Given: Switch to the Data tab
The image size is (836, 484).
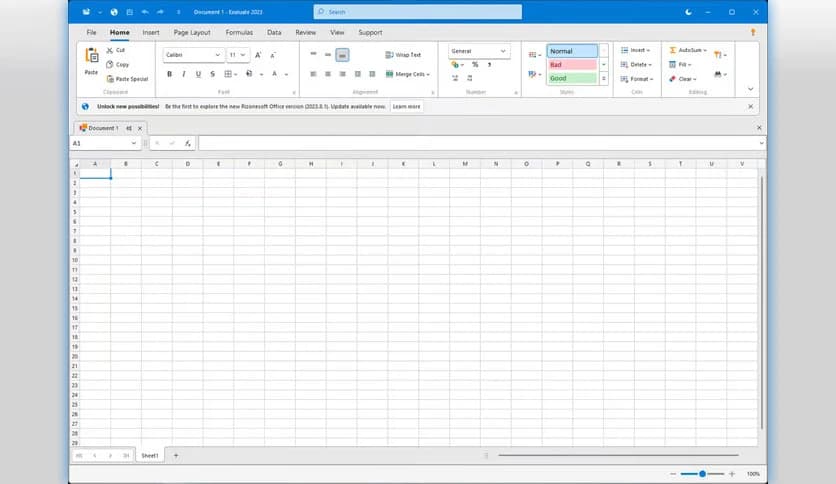Looking at the screenshot, I should click(x=274, y=33).
